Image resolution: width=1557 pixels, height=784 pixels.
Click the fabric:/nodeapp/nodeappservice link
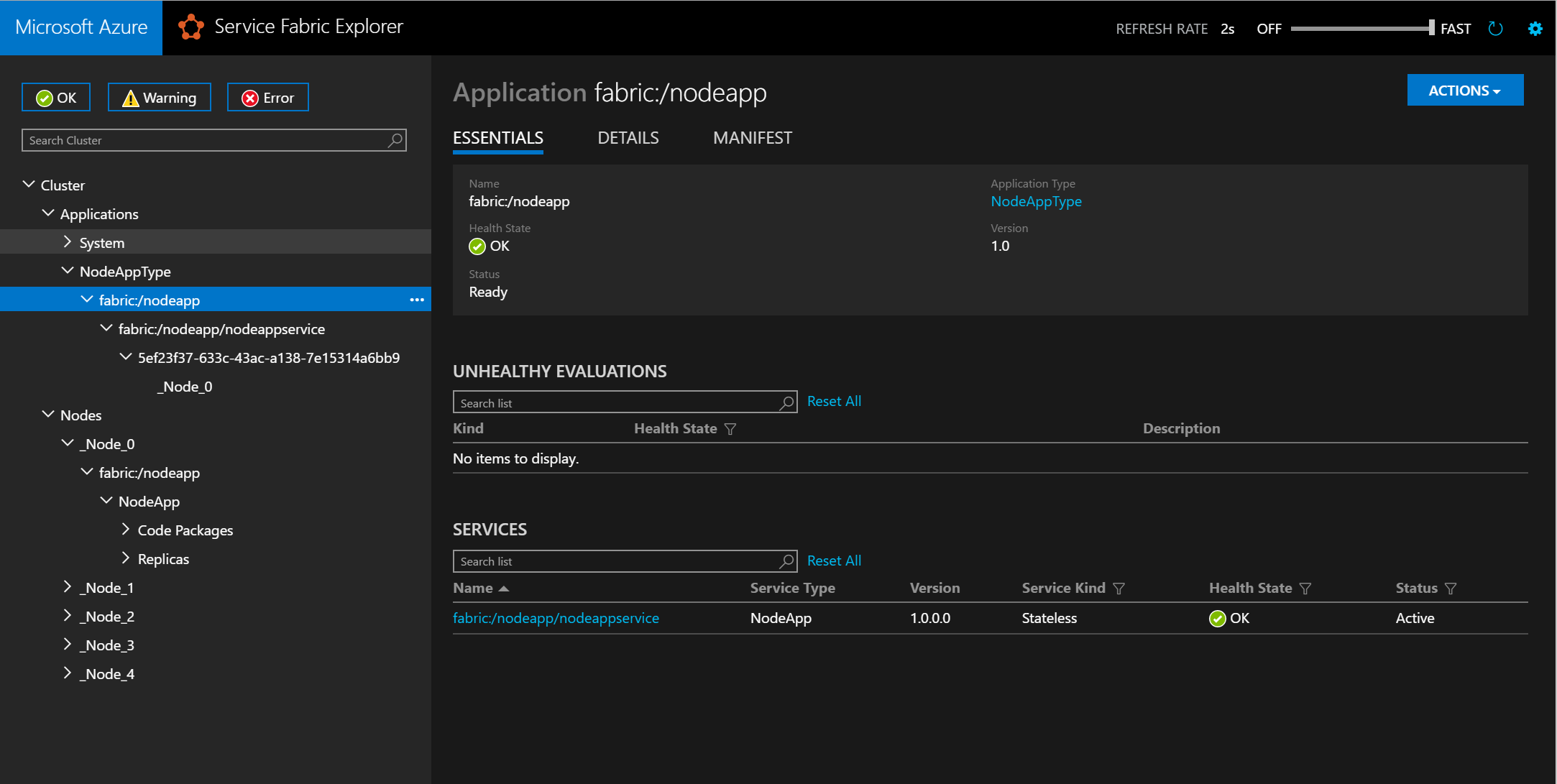coord(556,618)
